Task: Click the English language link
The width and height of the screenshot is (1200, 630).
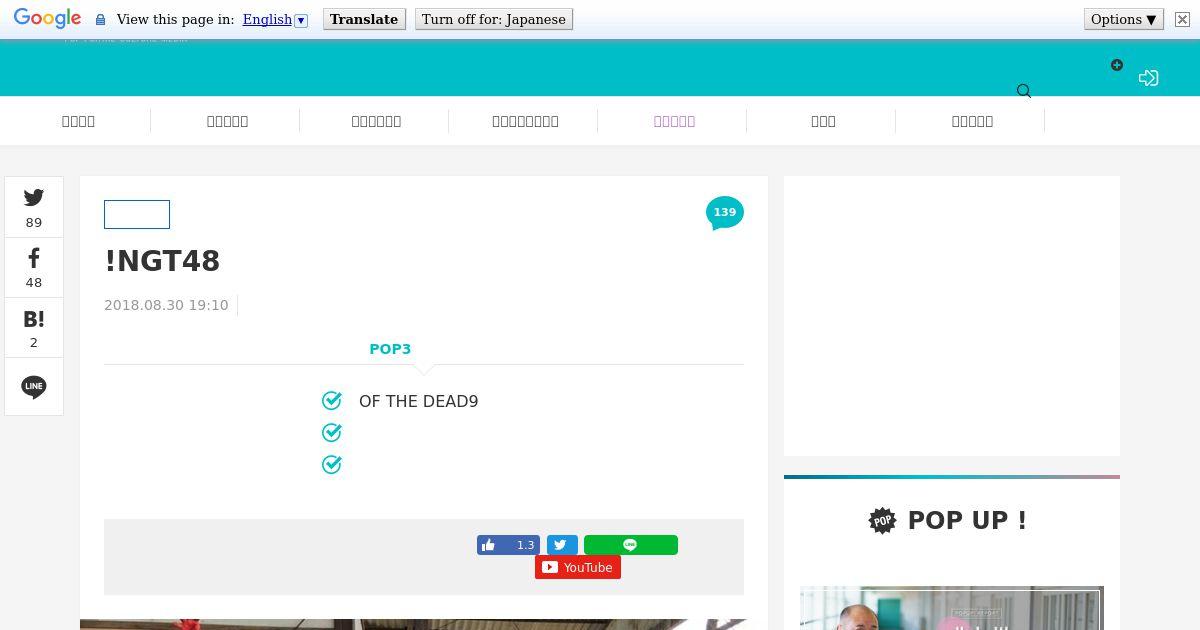Action: tap(267, 19)
